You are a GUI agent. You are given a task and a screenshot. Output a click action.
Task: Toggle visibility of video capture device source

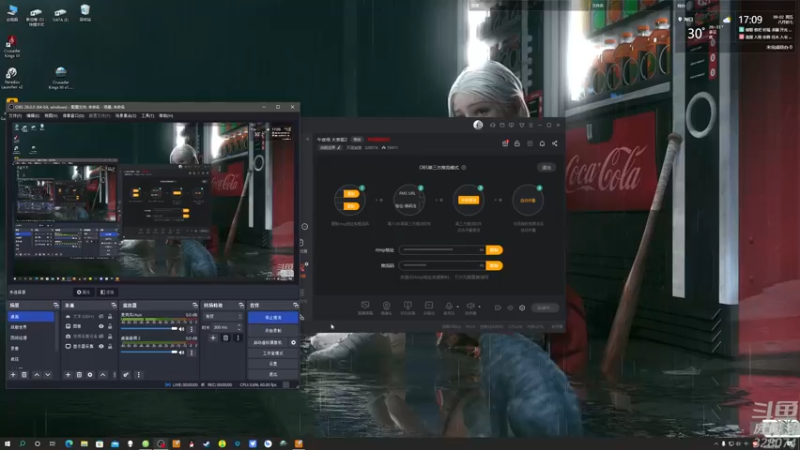point(101,336)
